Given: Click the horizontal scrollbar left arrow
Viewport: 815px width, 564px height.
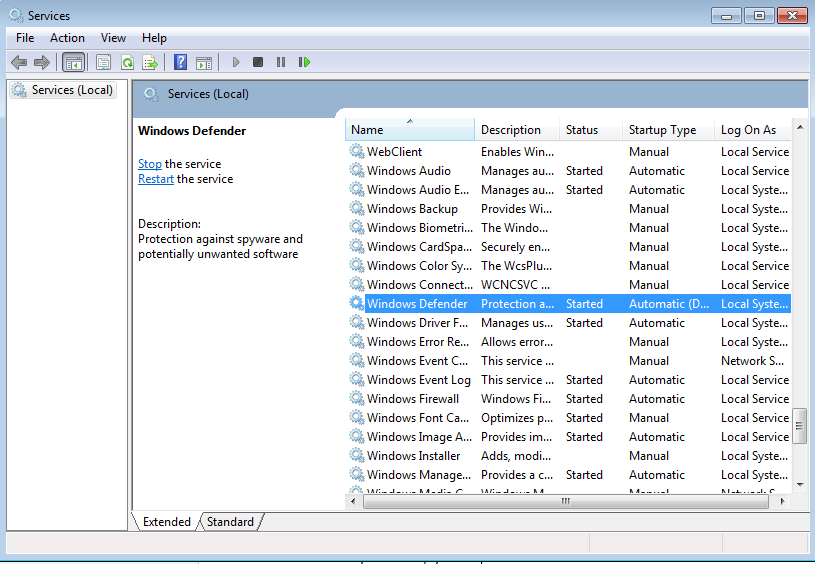Looking at the screenshot, I should (353, 502).
